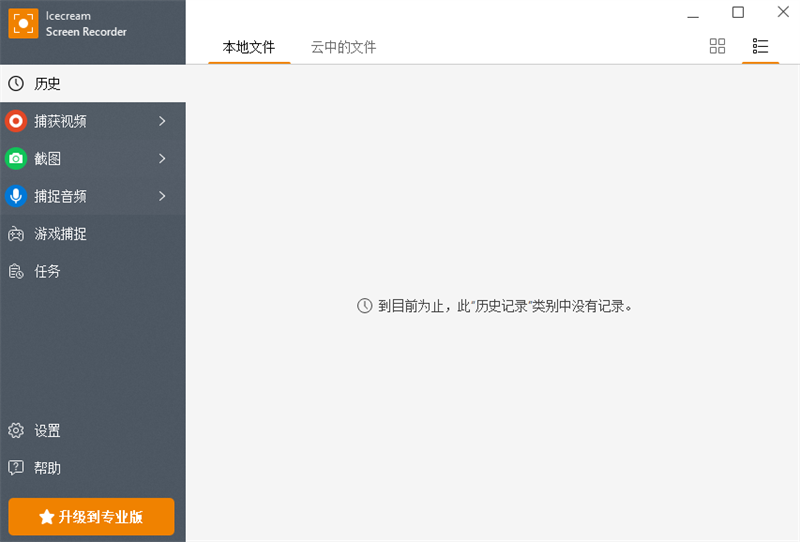The image size is (800, 542).
Task: Switch to the 云中的文件 tab
Action: (x=343, y=47)
